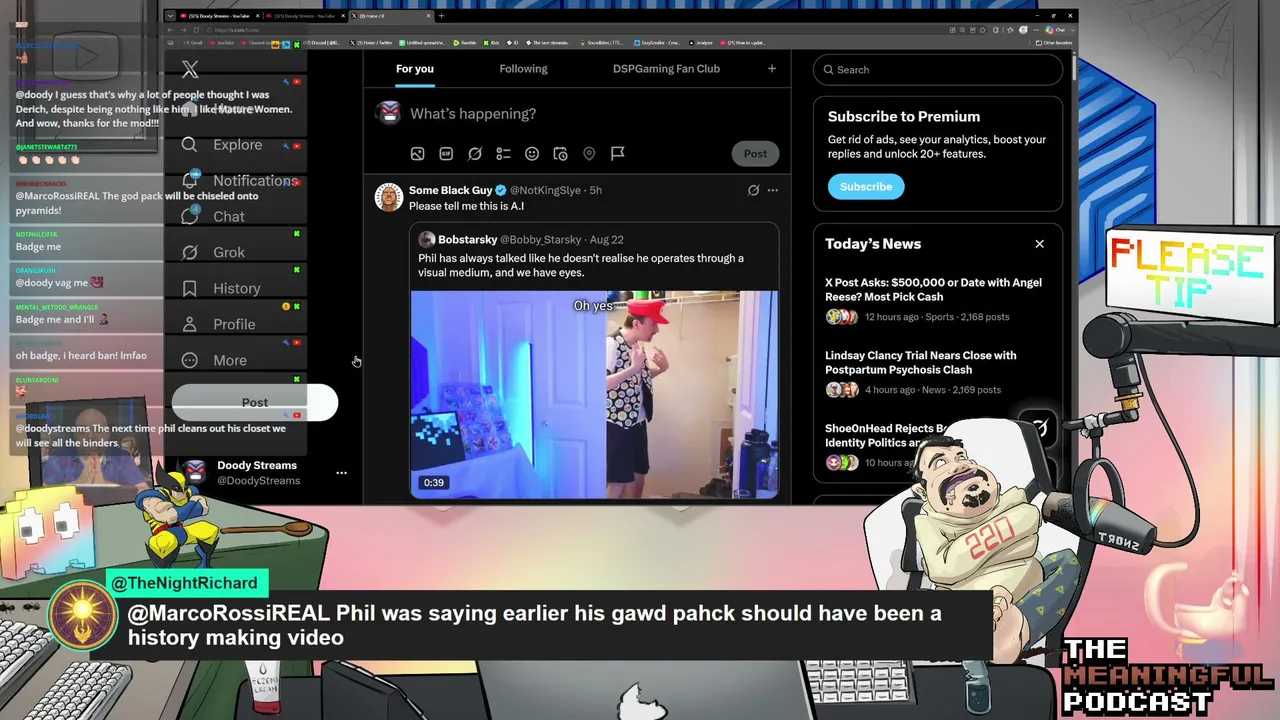Click the Grok enhance icon in composer

[x=475, y=154]
